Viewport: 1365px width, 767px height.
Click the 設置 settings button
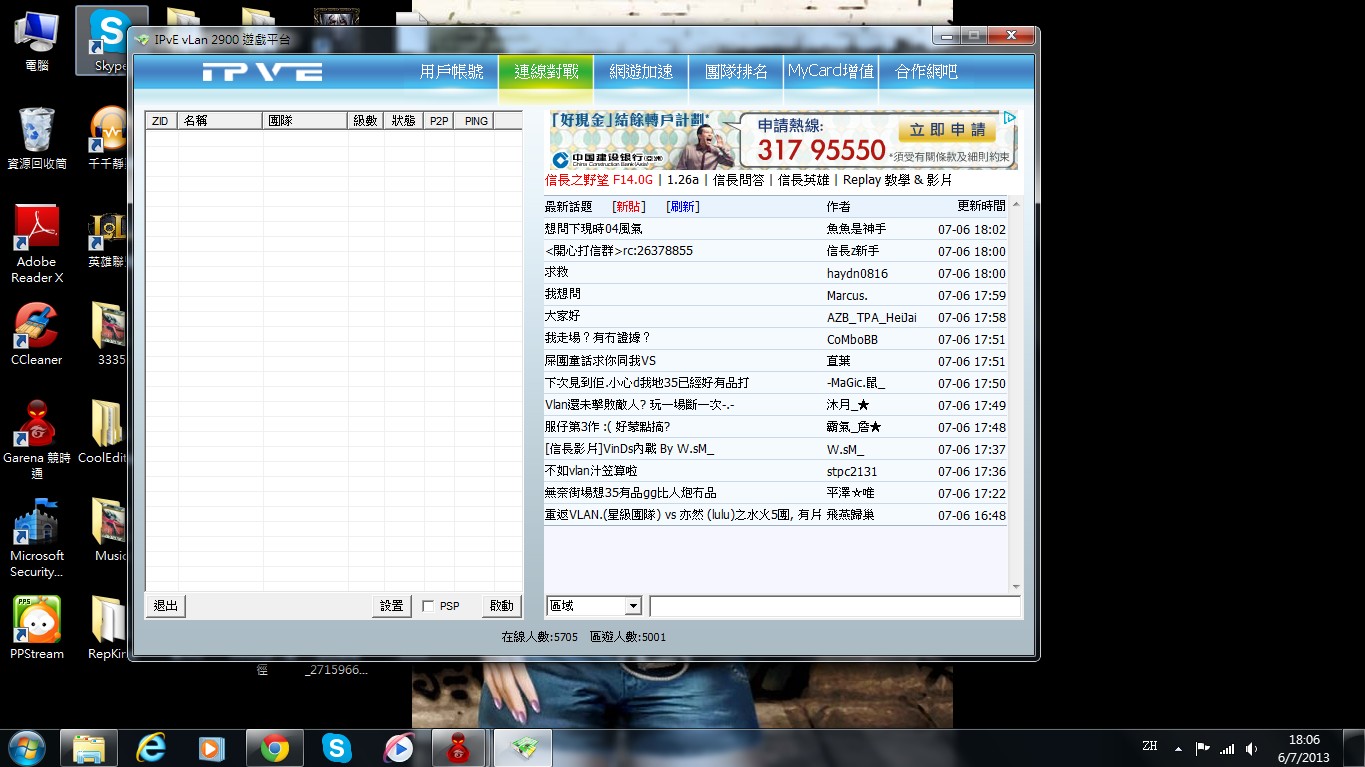click(x=391, y=606)
